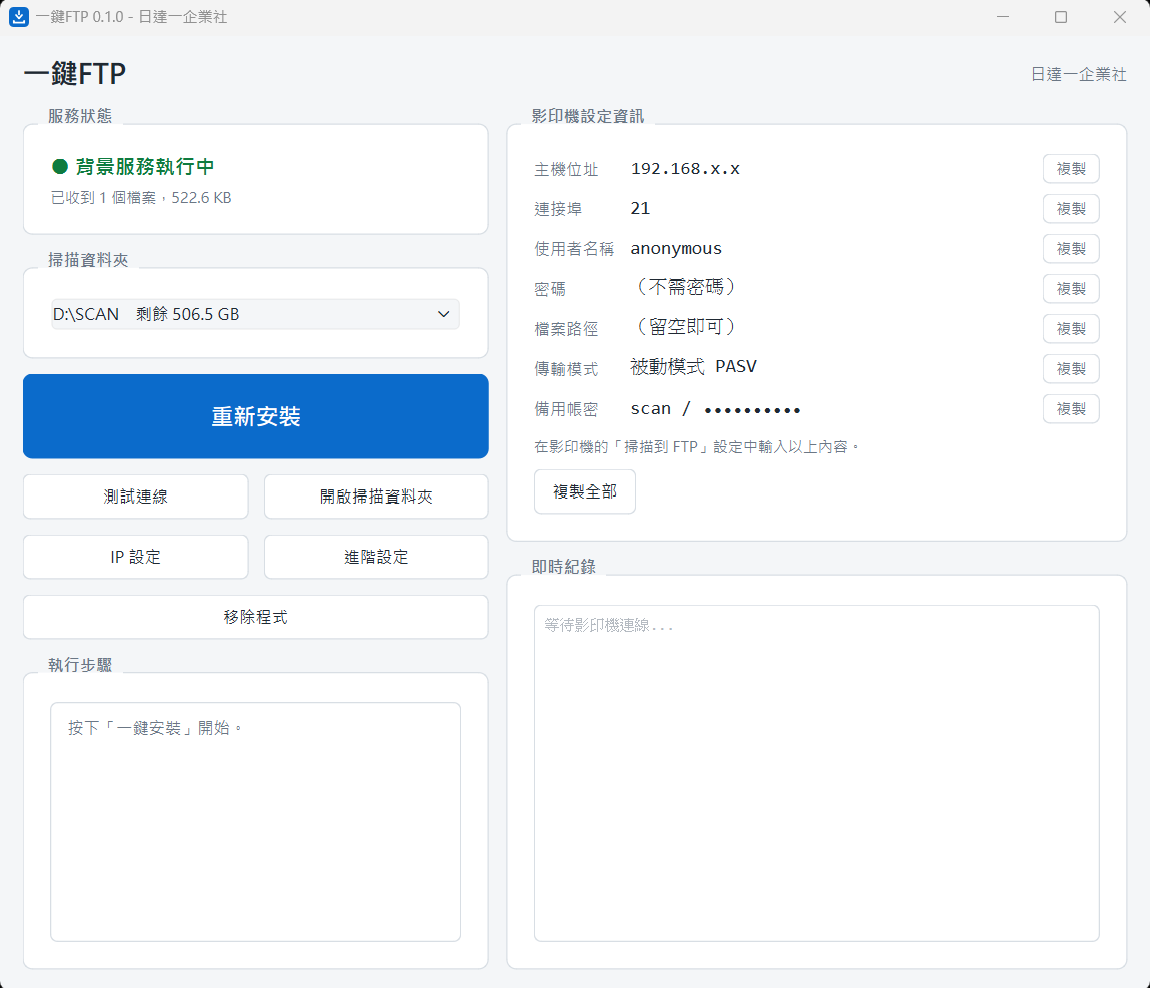
Task: Copy the 連接埠 value 21
Action: pos(1071,209)
